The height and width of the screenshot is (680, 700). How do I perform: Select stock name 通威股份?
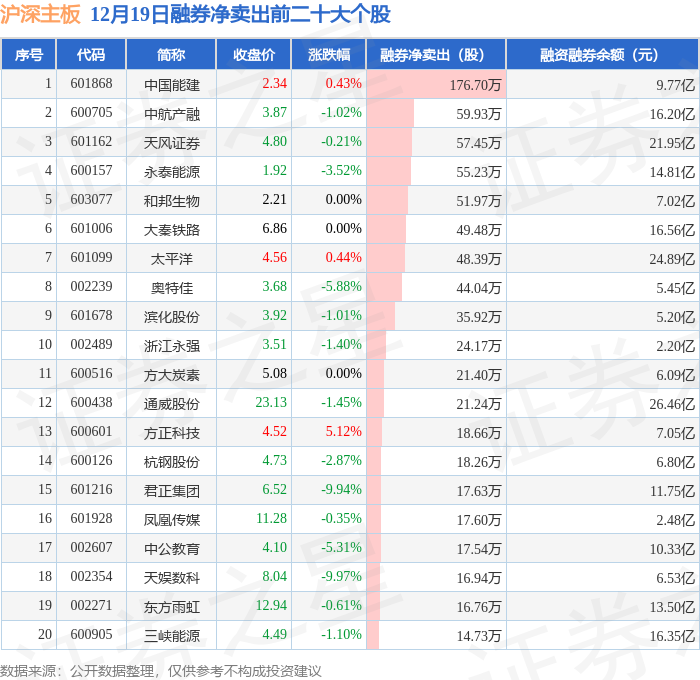point(172,404)
